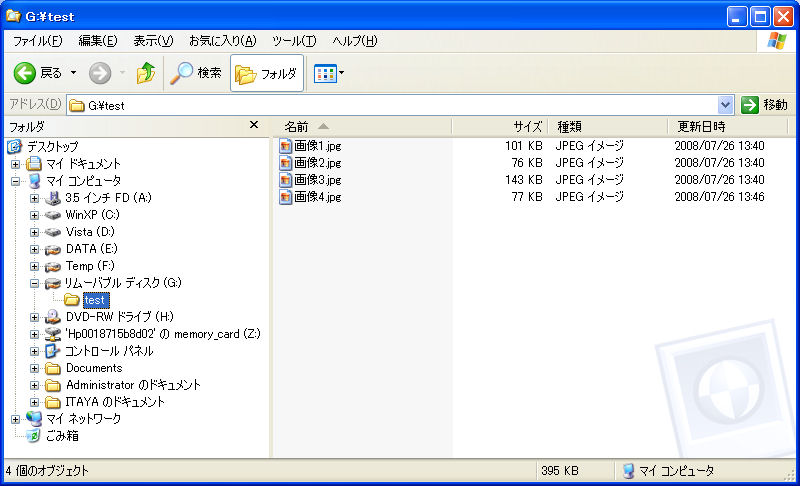Image resolution: width=800 pixels, height=486 pixels.
Task: Click the 143 KB size cell
Action: click(x=523, y=180)
